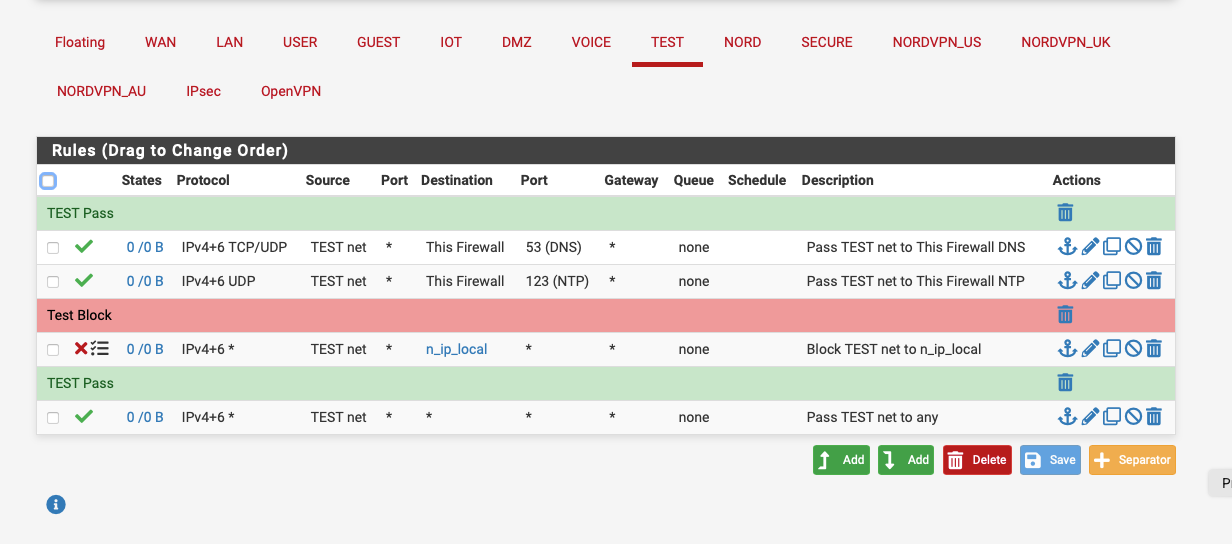Open the blue info help icon
The height and width of the screenshot is (544, 1232).
tap(56, 504)
